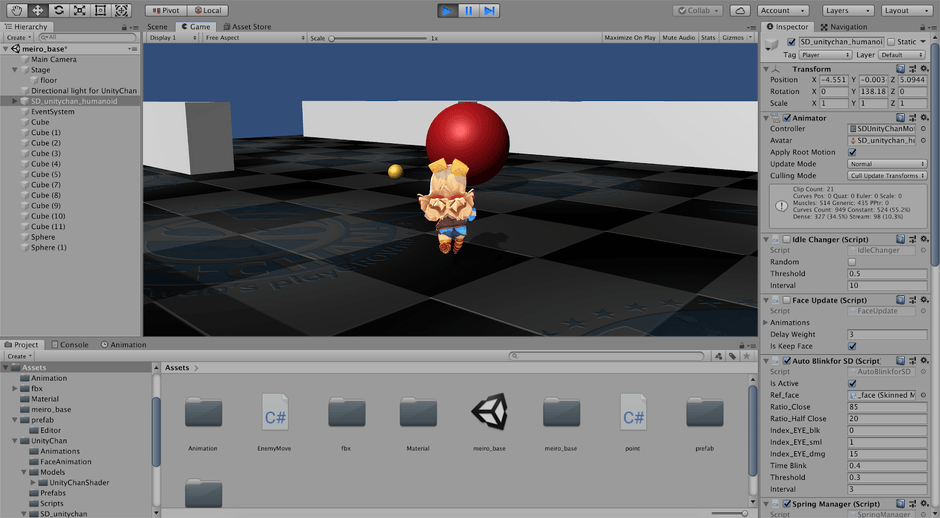
Task: Expand SD_unitychan_humanoid in Hierarchy
Action: [x=14, y=101]
